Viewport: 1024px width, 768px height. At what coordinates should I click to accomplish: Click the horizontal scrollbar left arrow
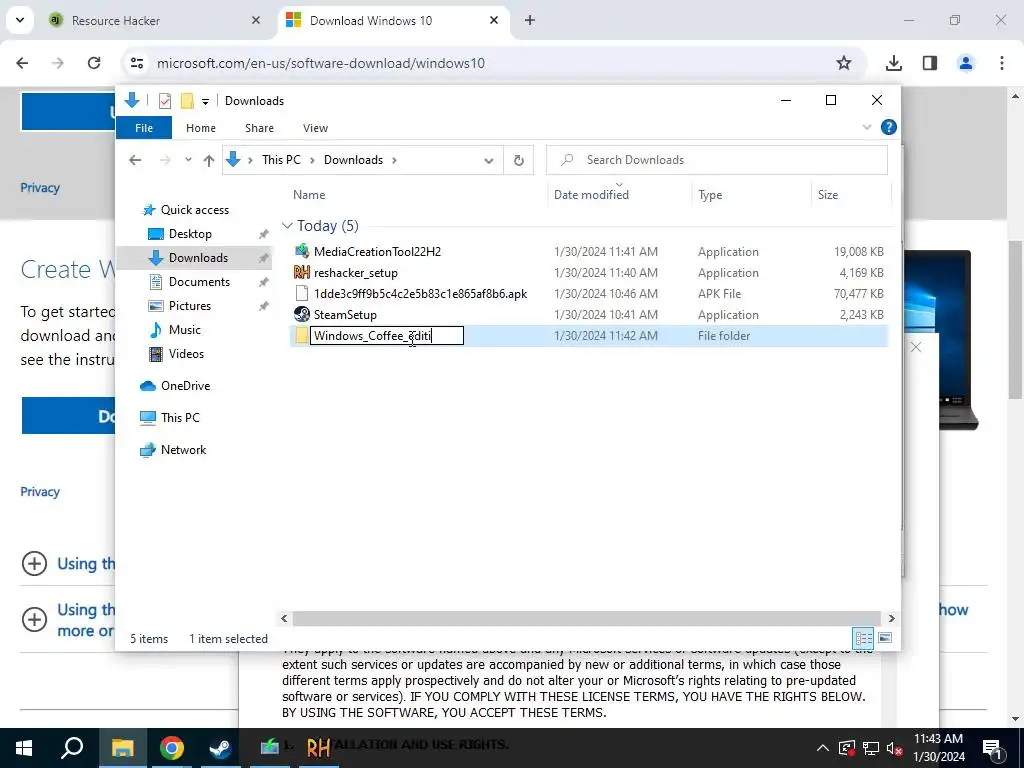pos(284,618)
